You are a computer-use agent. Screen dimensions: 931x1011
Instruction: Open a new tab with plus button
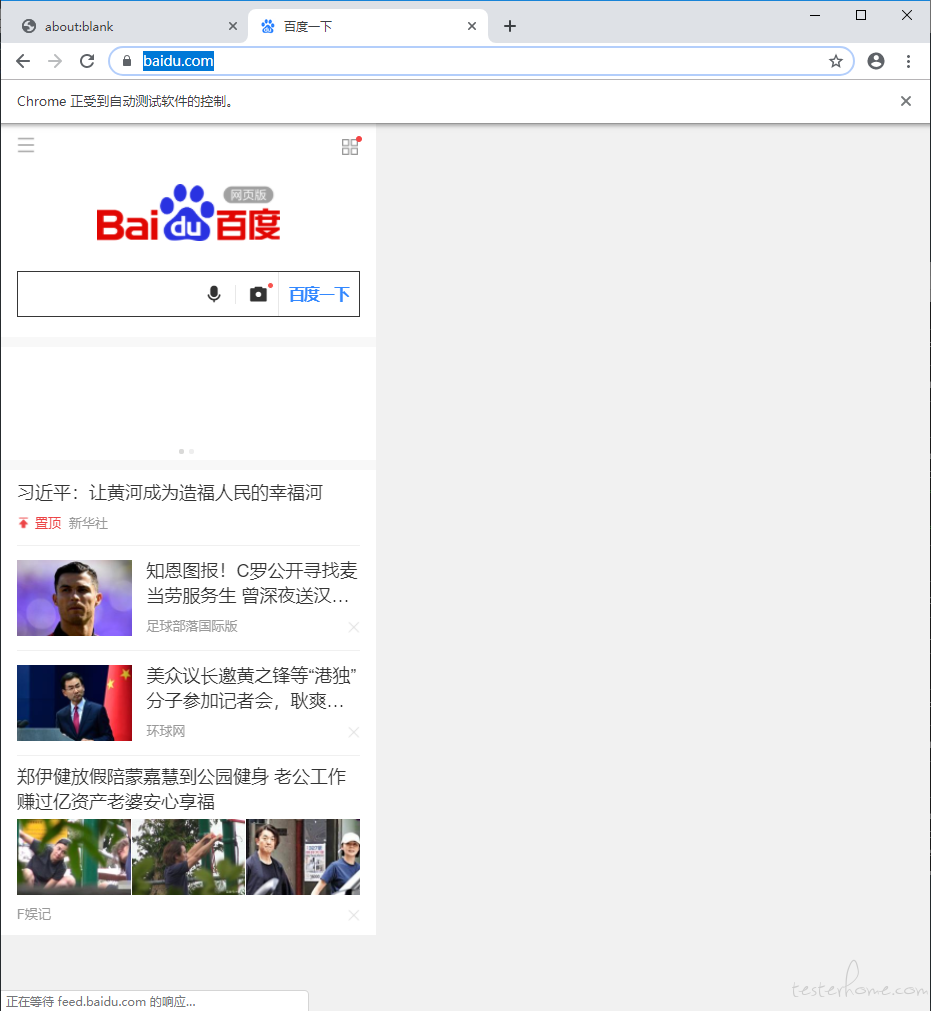pos(510,26)
